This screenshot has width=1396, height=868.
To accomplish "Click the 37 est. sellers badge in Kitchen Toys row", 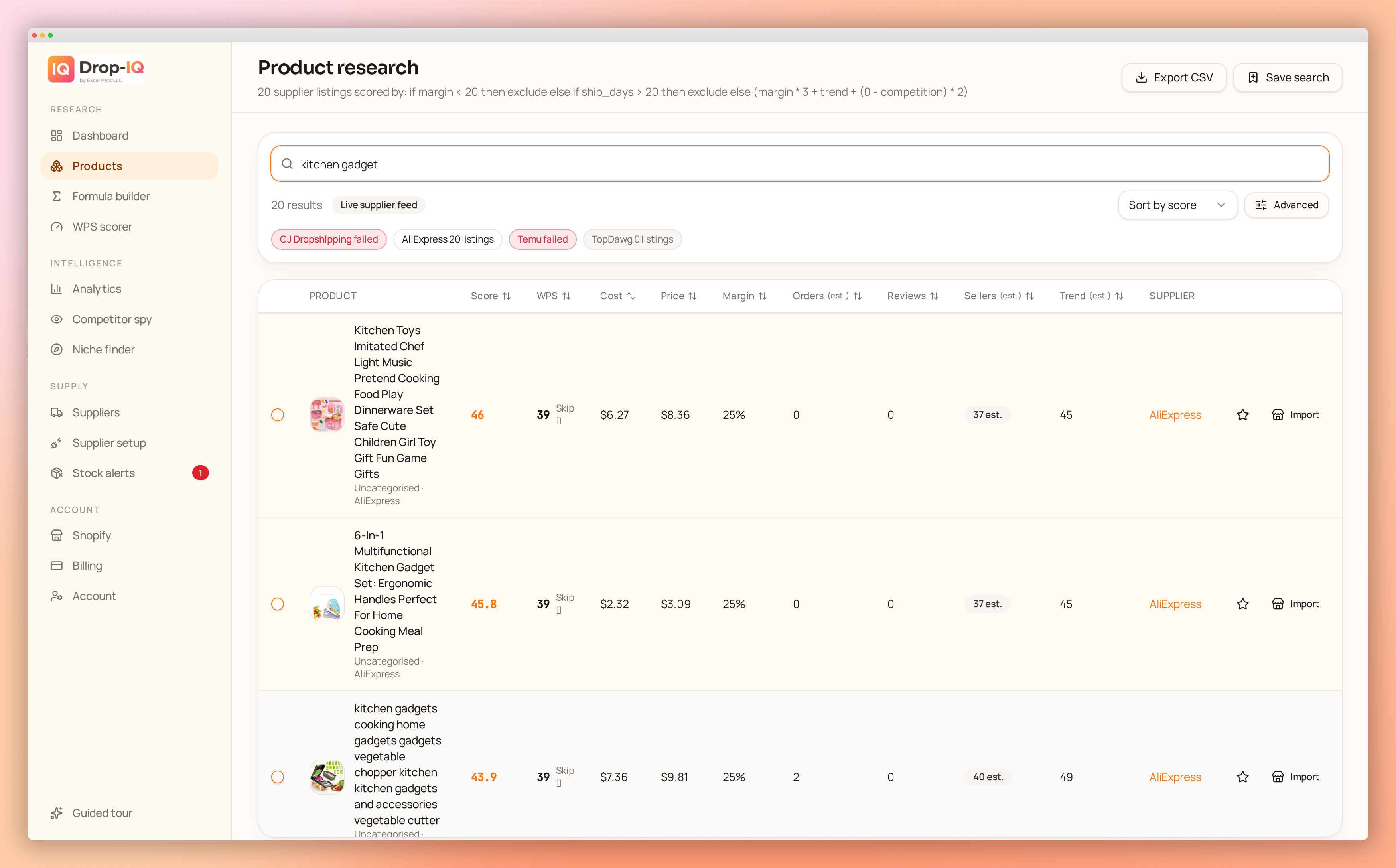I will pos(987,415).
